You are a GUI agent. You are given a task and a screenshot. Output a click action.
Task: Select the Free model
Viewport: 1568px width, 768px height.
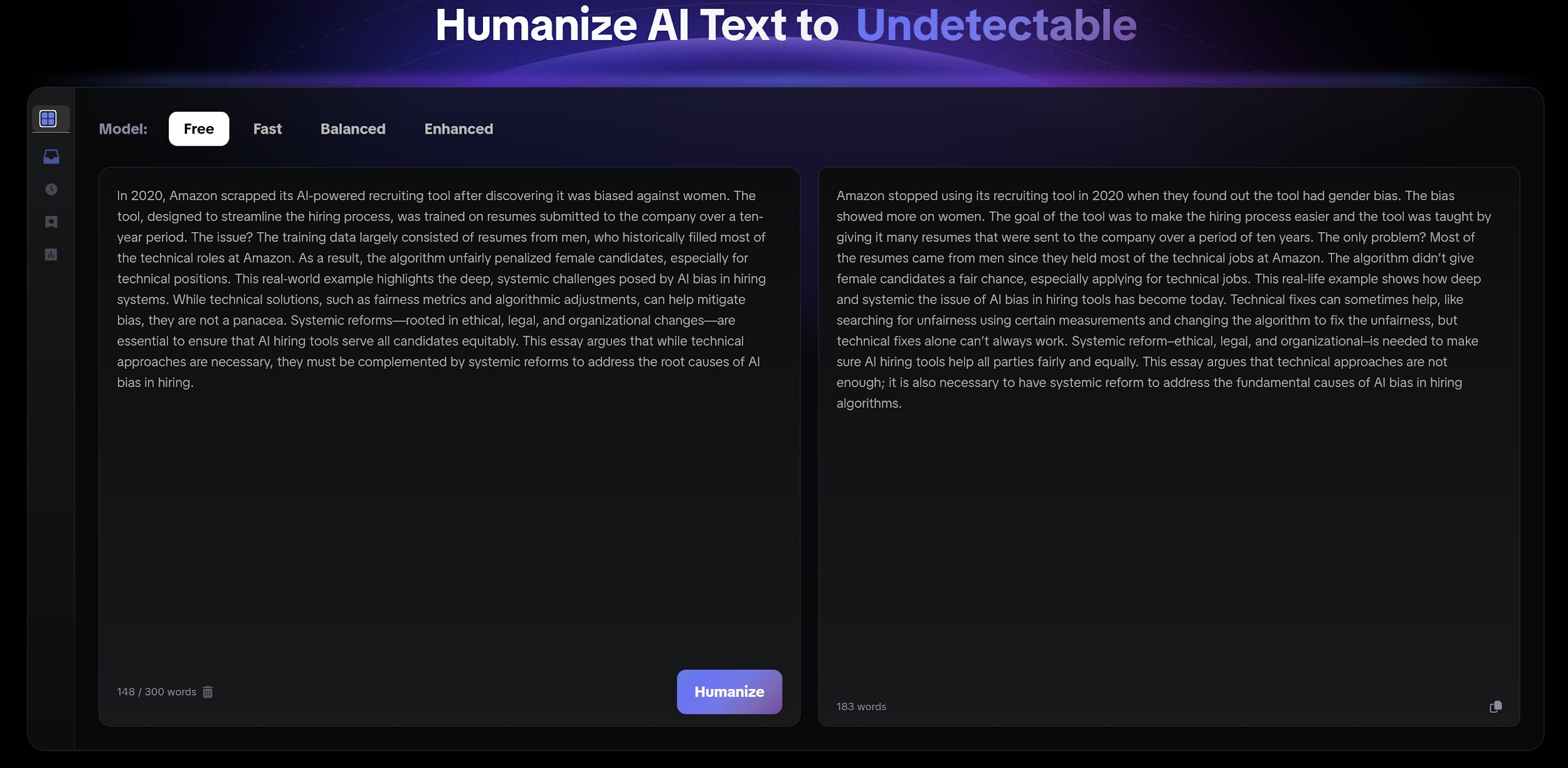coord(199,129)
